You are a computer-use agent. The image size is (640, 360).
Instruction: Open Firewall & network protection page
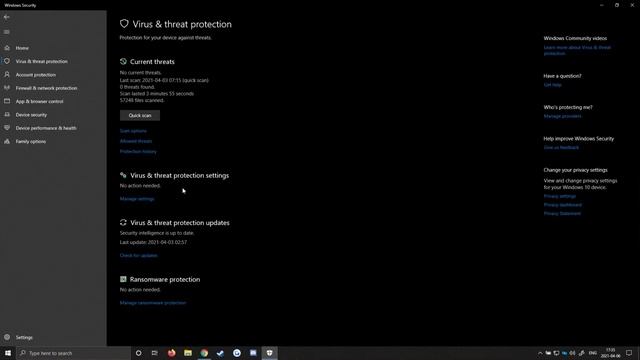(46, 88)
